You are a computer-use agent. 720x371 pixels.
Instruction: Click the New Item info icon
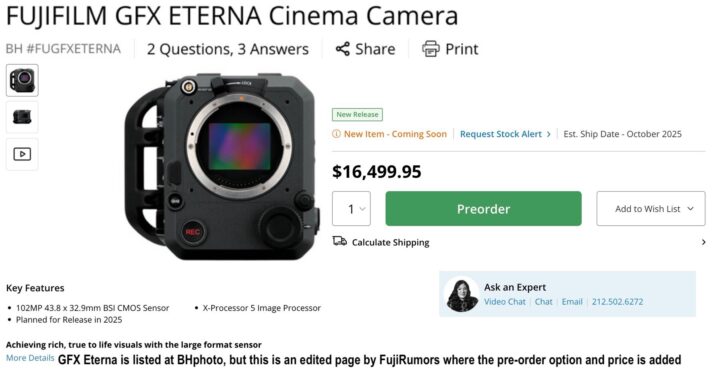coord(337,134)
